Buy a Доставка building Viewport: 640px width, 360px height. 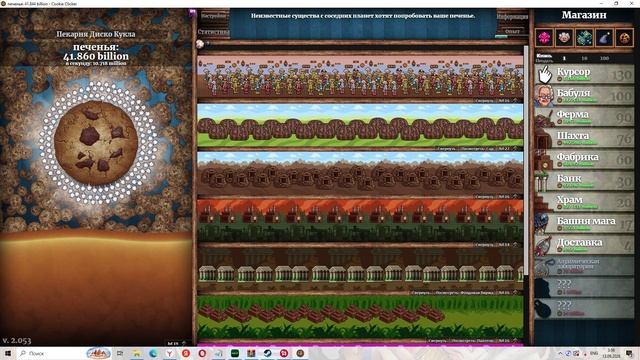[x=584, y=244]
